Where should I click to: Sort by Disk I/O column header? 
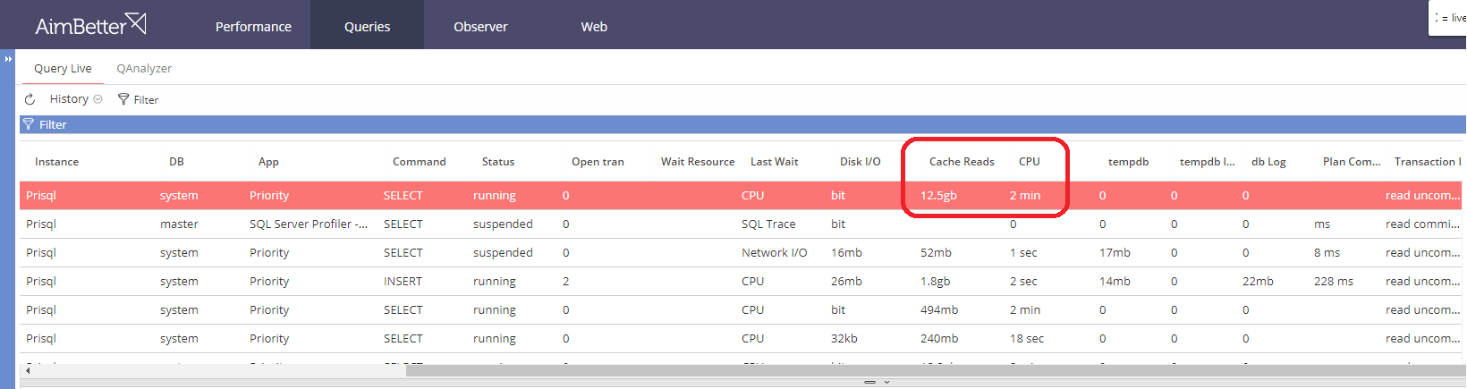860,161
